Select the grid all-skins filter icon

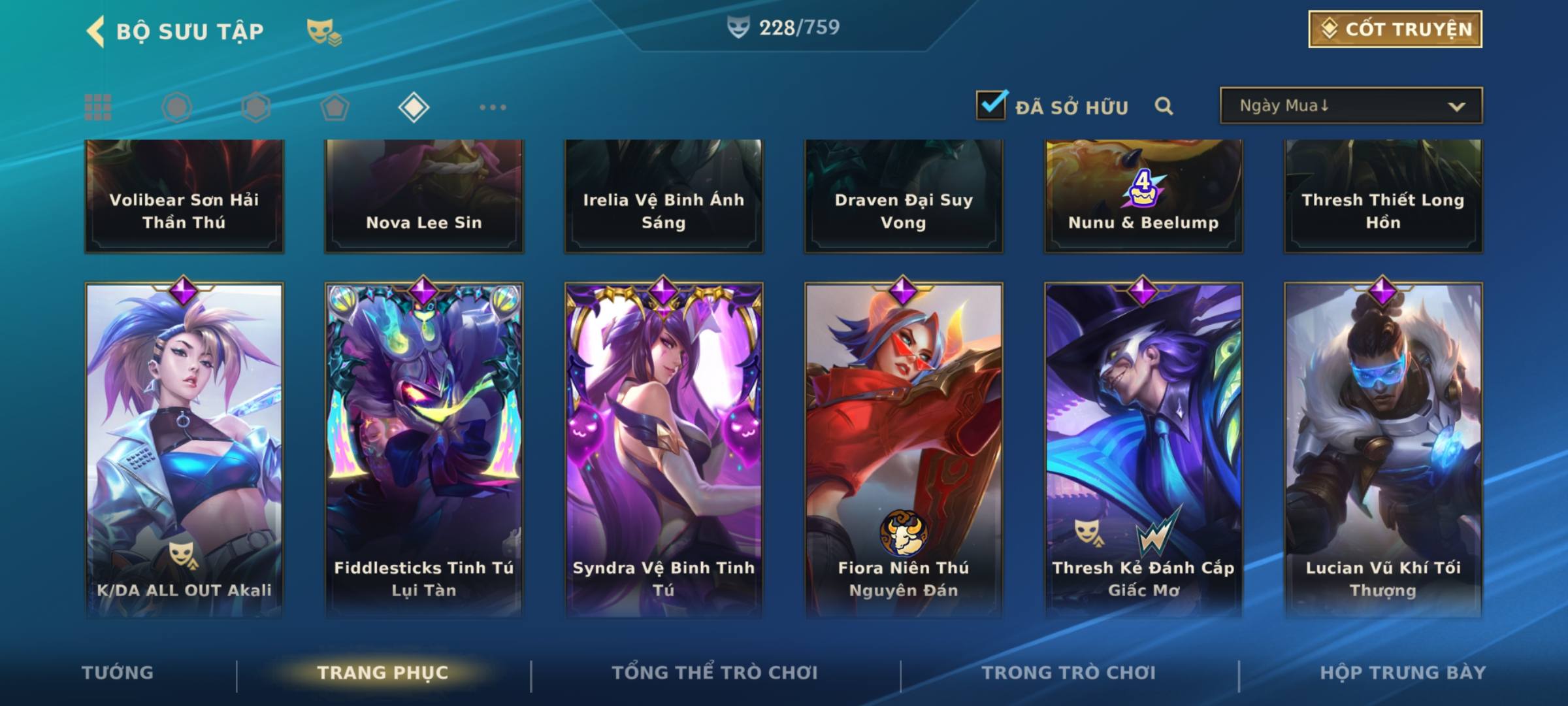98,107
